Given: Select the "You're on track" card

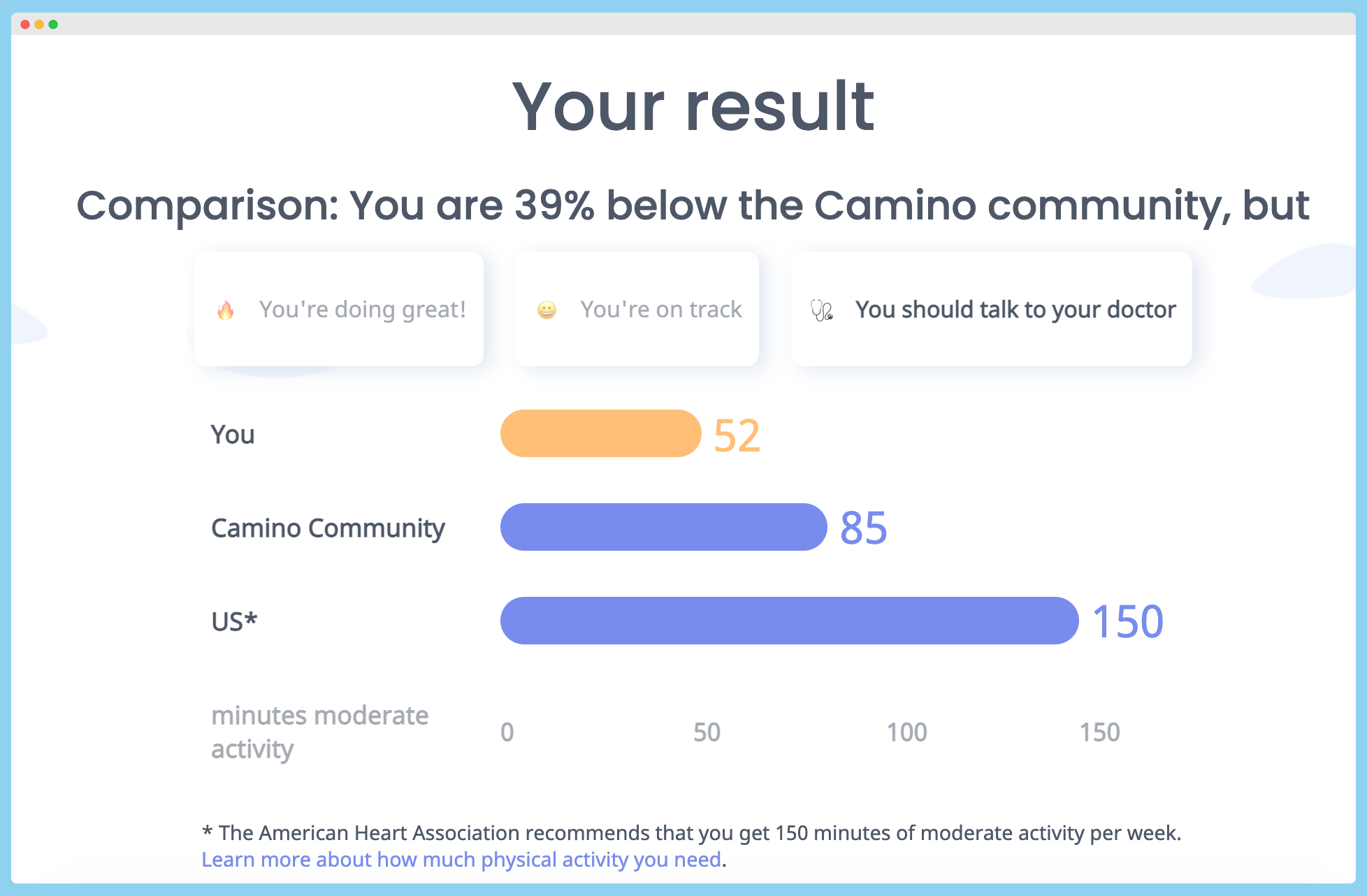Looking at the screenshot, I should click(x=637, y=309).
